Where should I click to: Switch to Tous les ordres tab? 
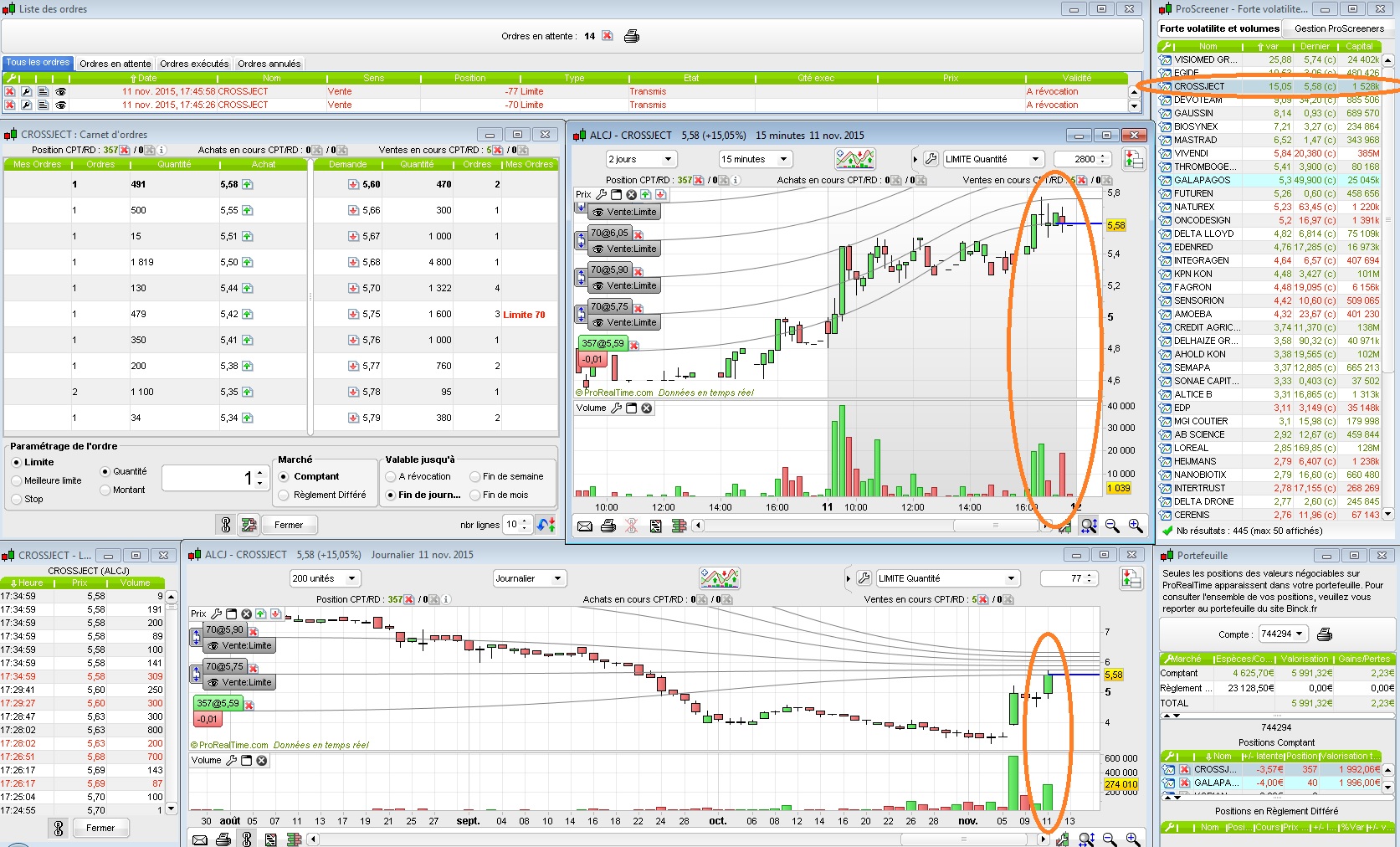coord(38,63)
